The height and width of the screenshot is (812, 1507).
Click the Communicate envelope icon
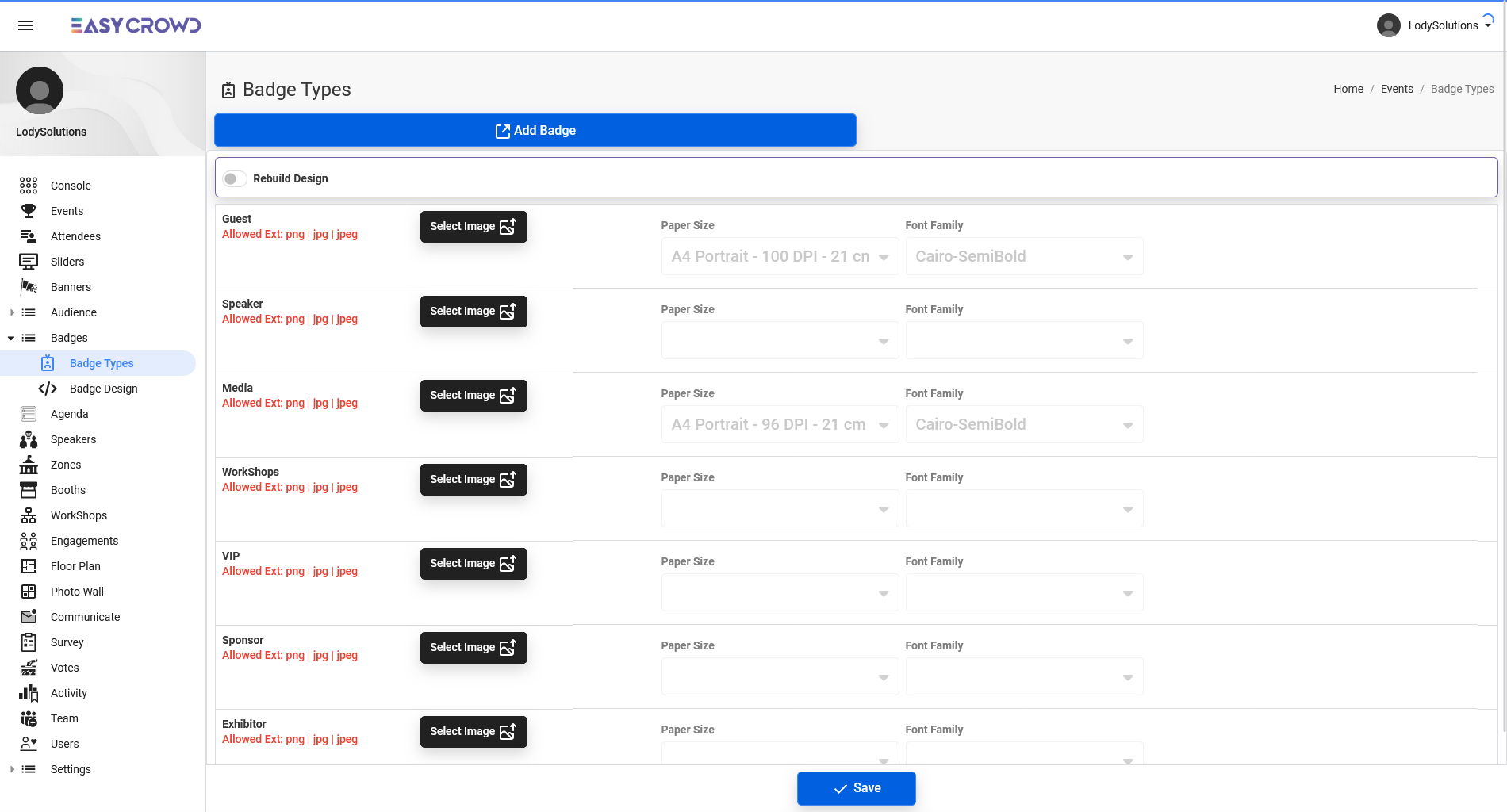click(29, 617)
